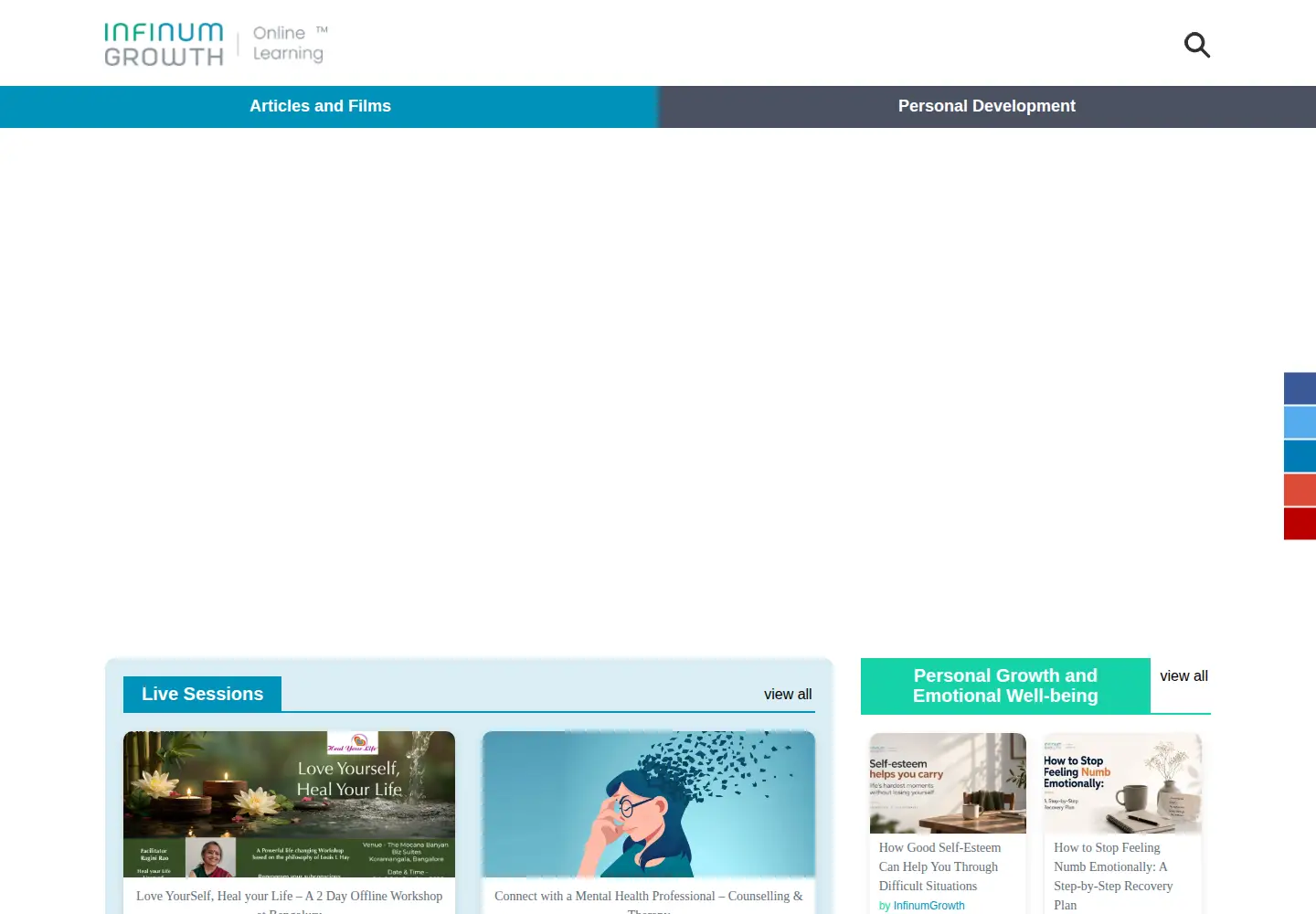Click the light blue Twitter share block

[1300, 422]
